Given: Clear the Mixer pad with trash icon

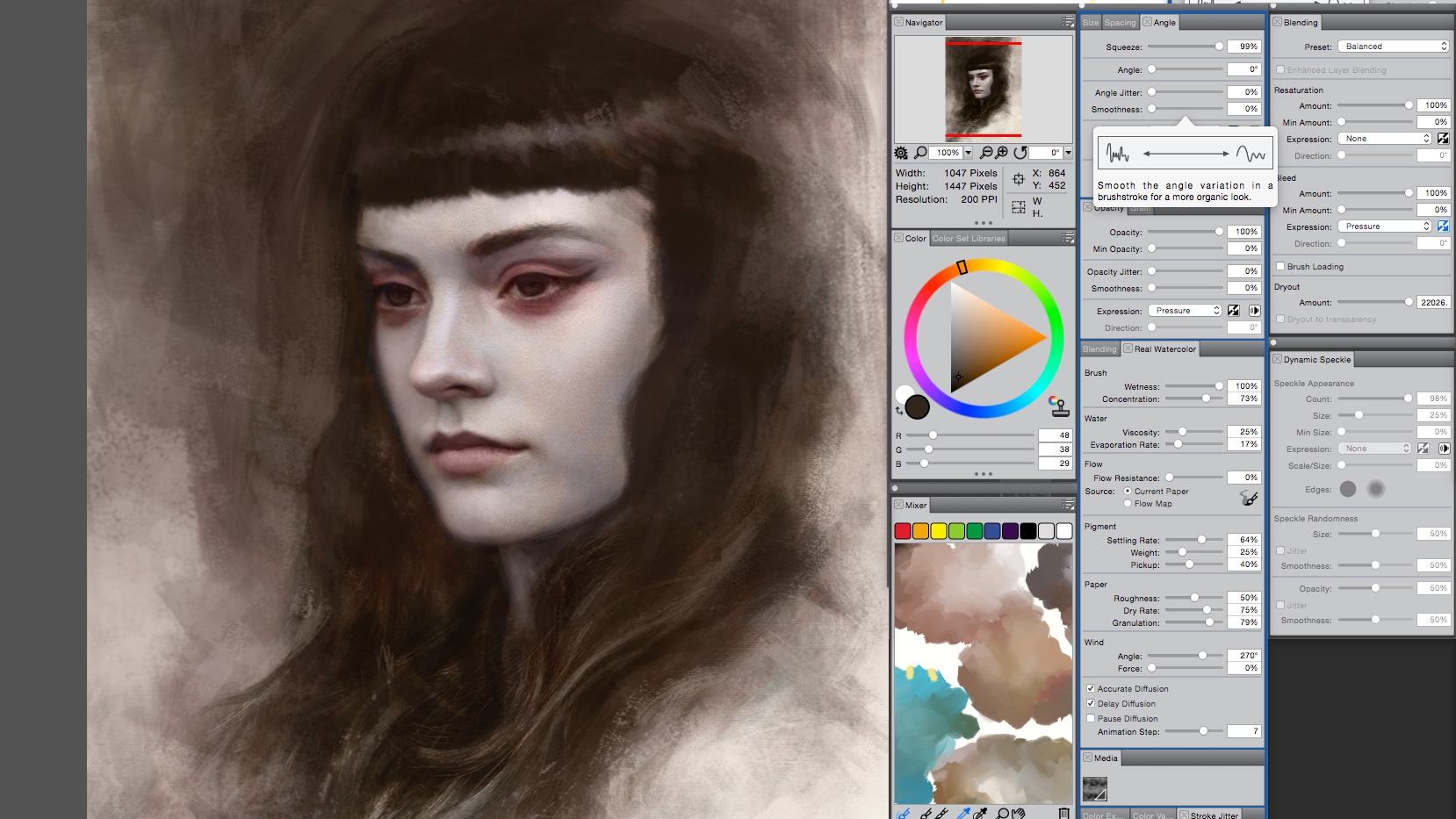Looking at the screenshot, I should pos(1063,813).
